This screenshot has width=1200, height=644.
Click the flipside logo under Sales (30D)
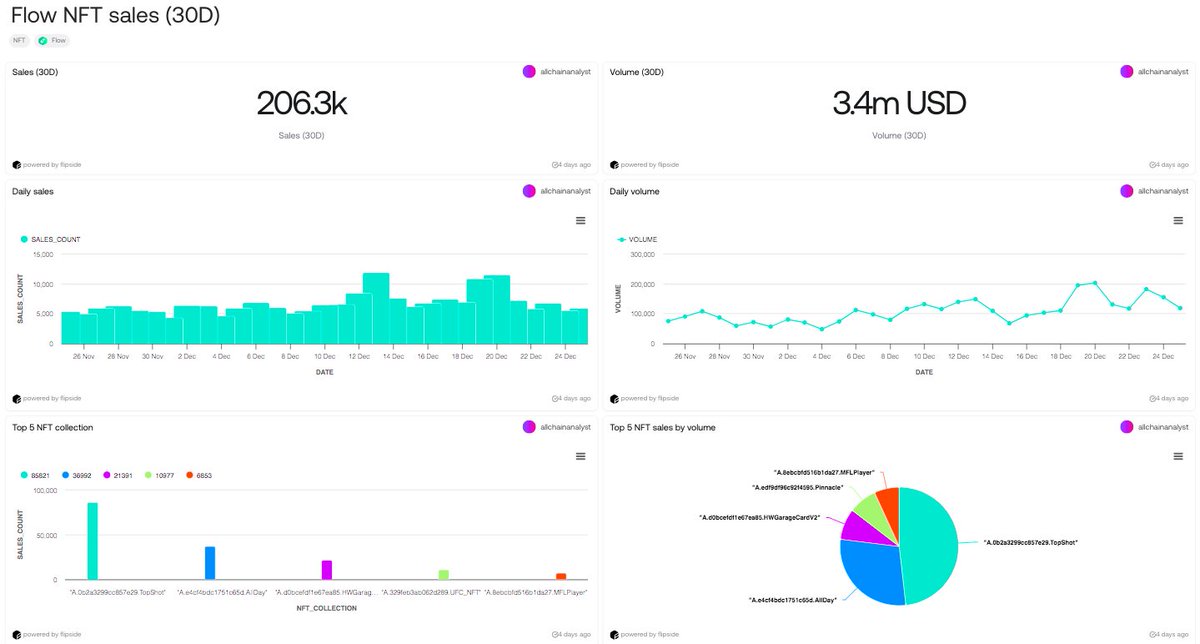tap(17, 164)
